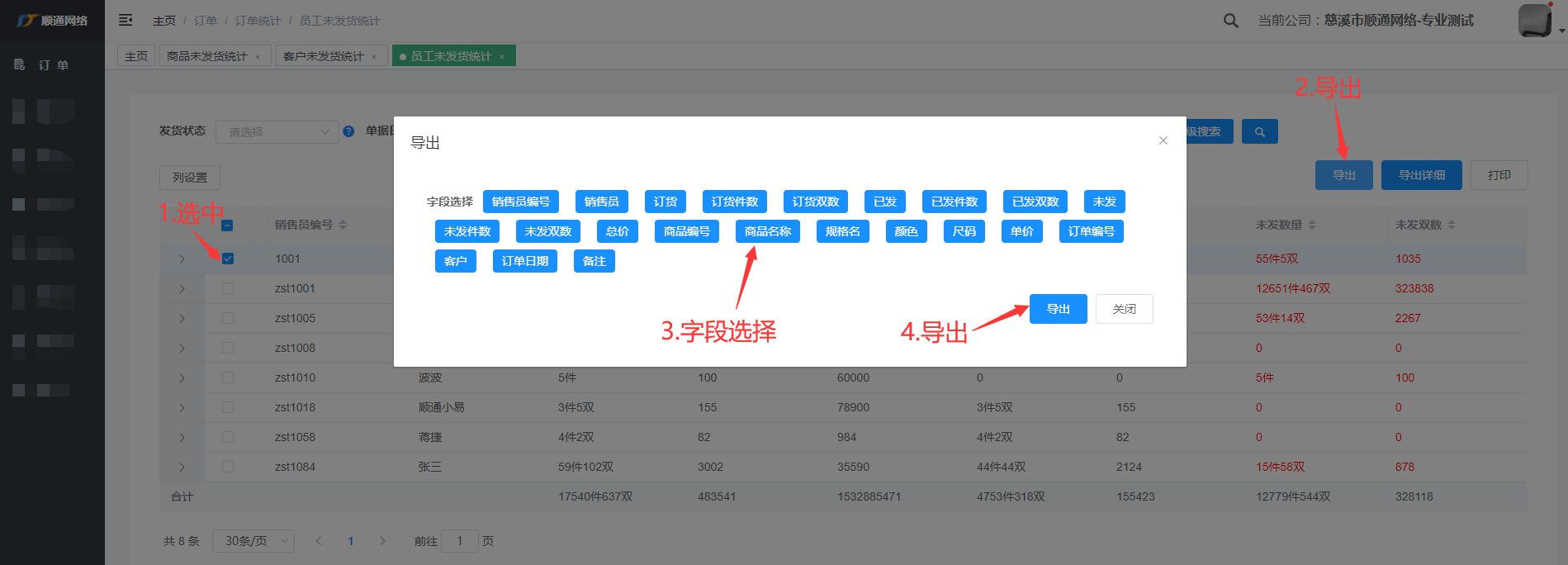The height and width of the screenshot is (565, 1568).
Task: Click the help question mark icon
Action: [348, 131]
